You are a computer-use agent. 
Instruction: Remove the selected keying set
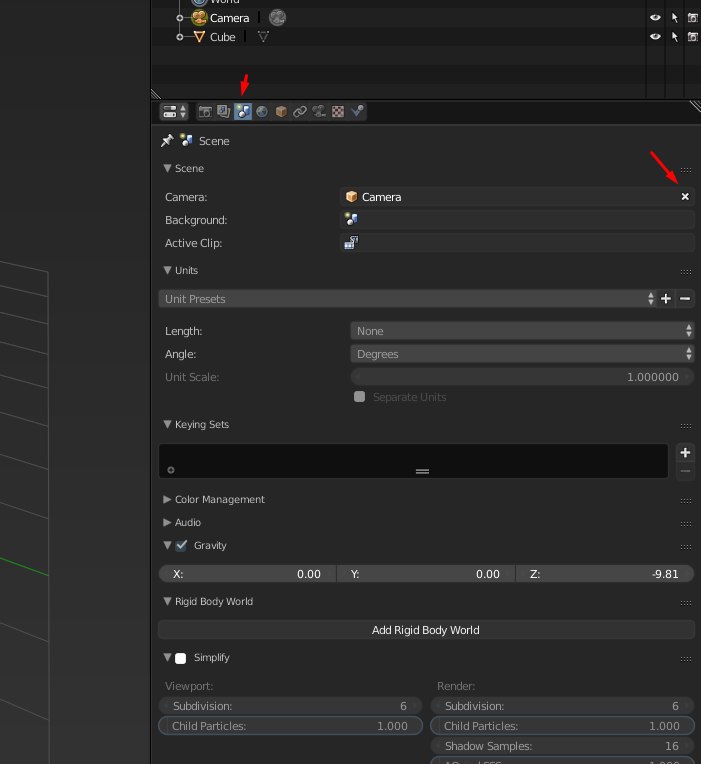(x=685, y=471)
